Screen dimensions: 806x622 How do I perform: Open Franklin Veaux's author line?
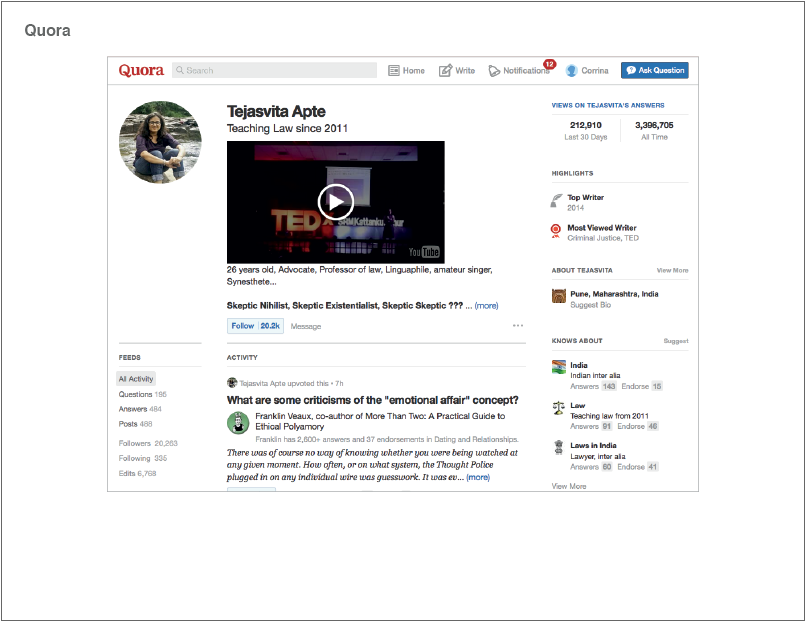[380, 421]
